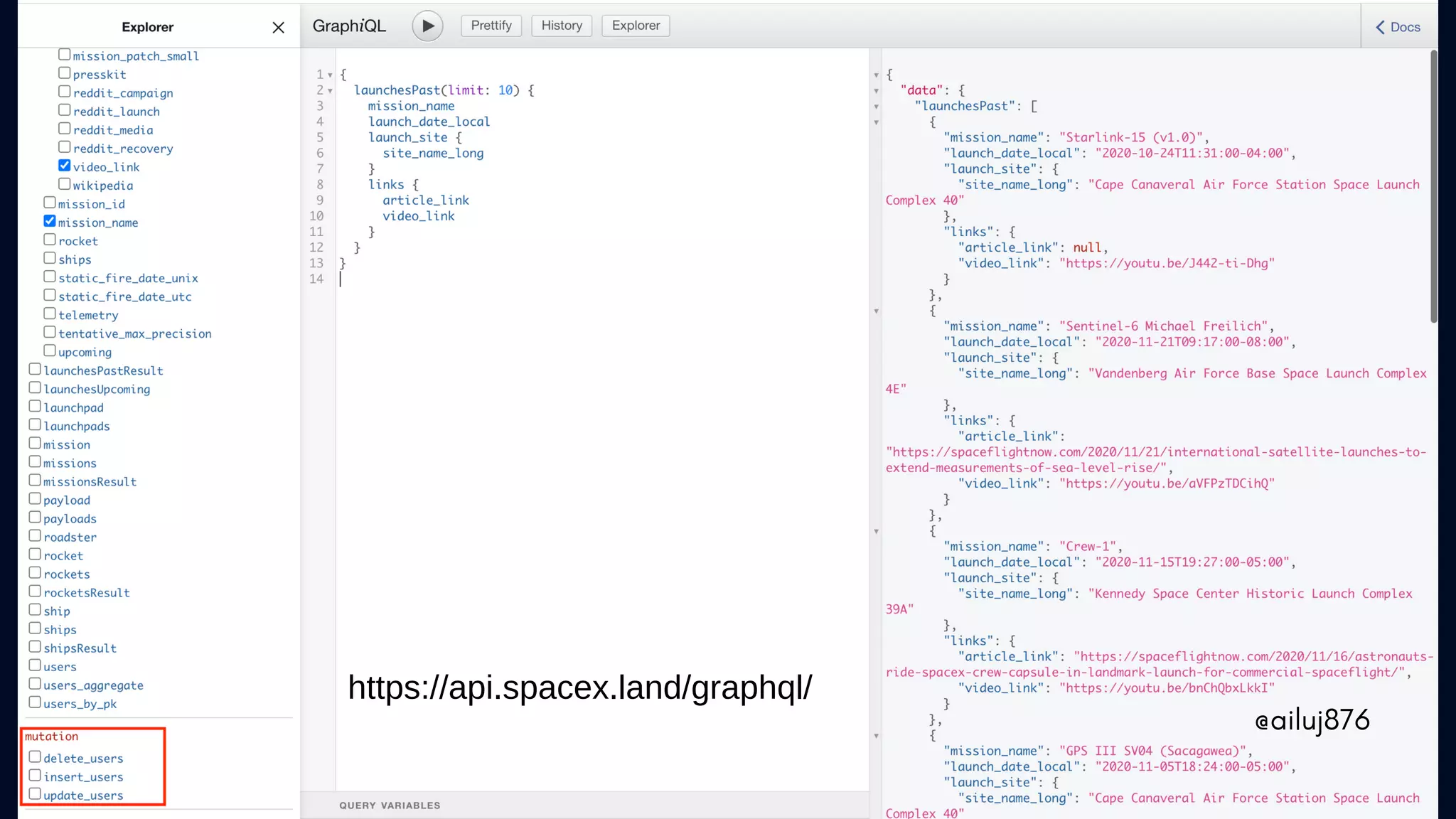The image size is (1456, 819).
Task: Collapse query line 1 fold arrow
Action: (x=330, y=75)
